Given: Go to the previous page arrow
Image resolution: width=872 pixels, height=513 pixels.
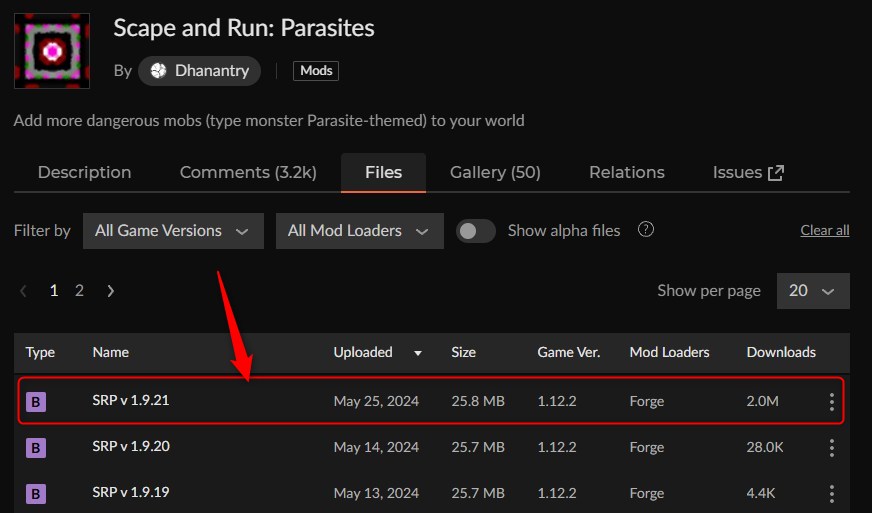Looking at the screenshot, I should pyautogui.click(x=23, y=290).
